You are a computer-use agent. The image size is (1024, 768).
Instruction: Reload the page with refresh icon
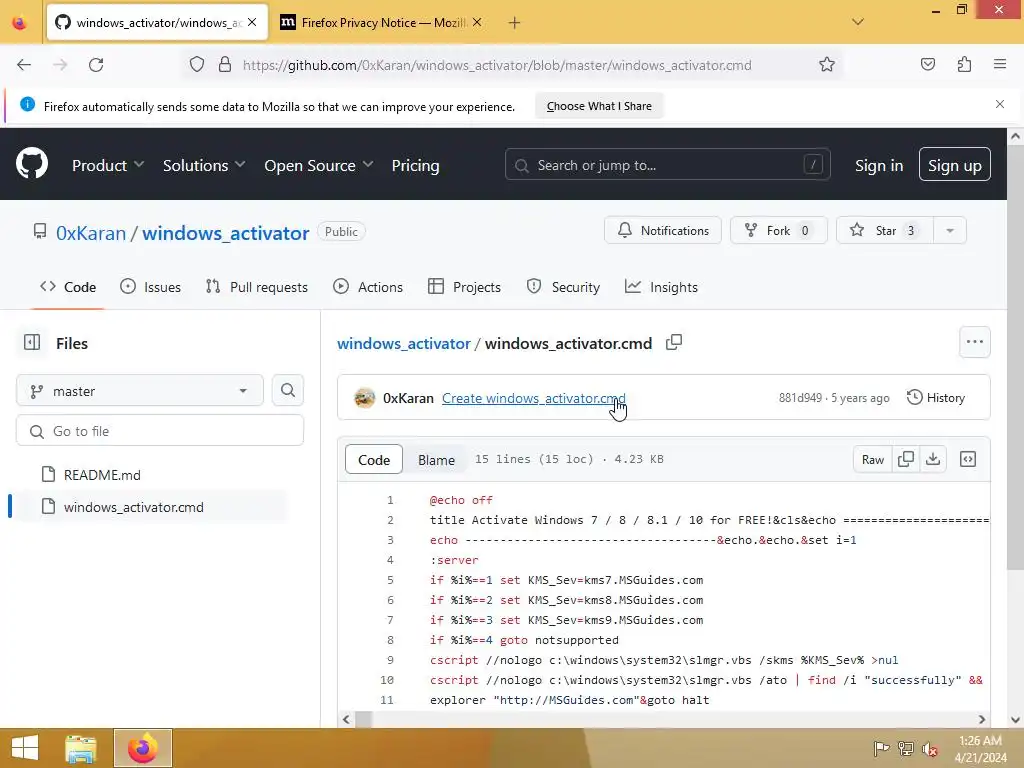click(x=96, y=65)
